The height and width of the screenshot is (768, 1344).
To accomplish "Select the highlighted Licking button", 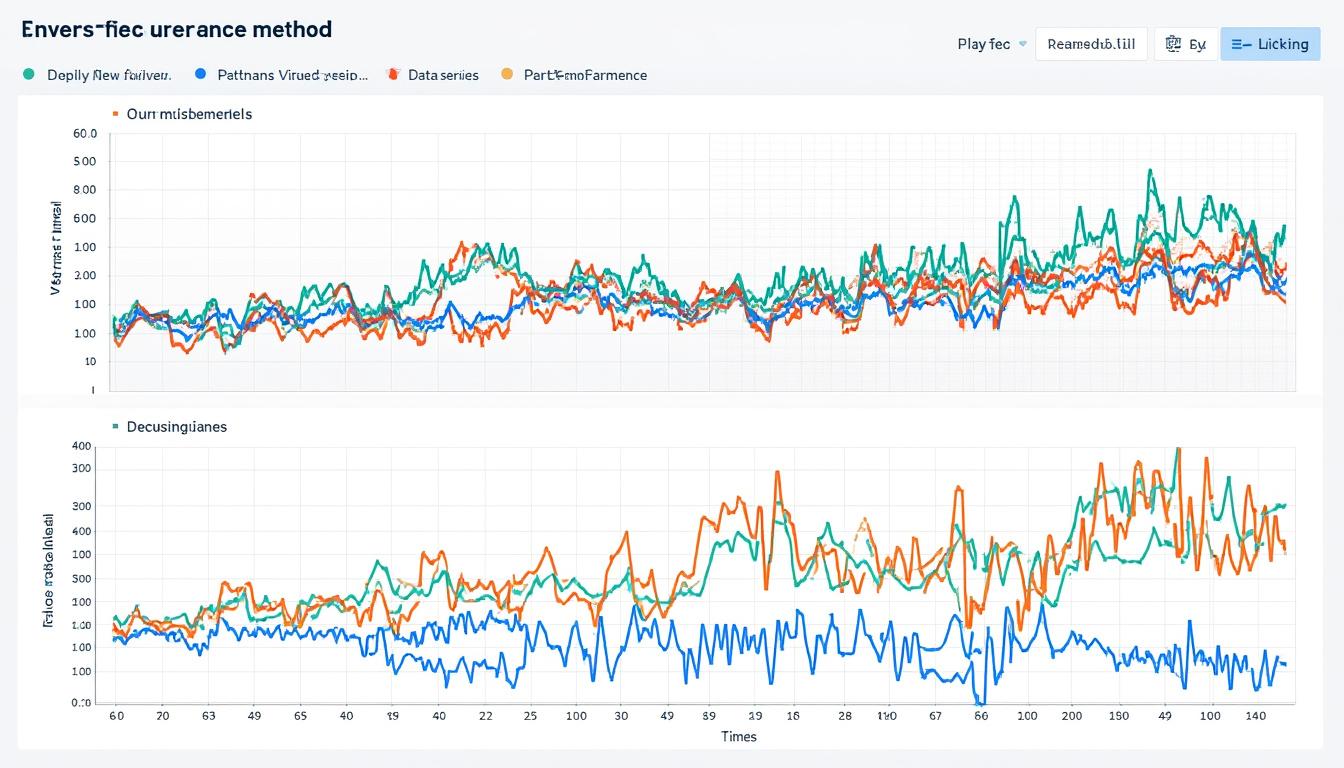I will [x=1270, y=44].
